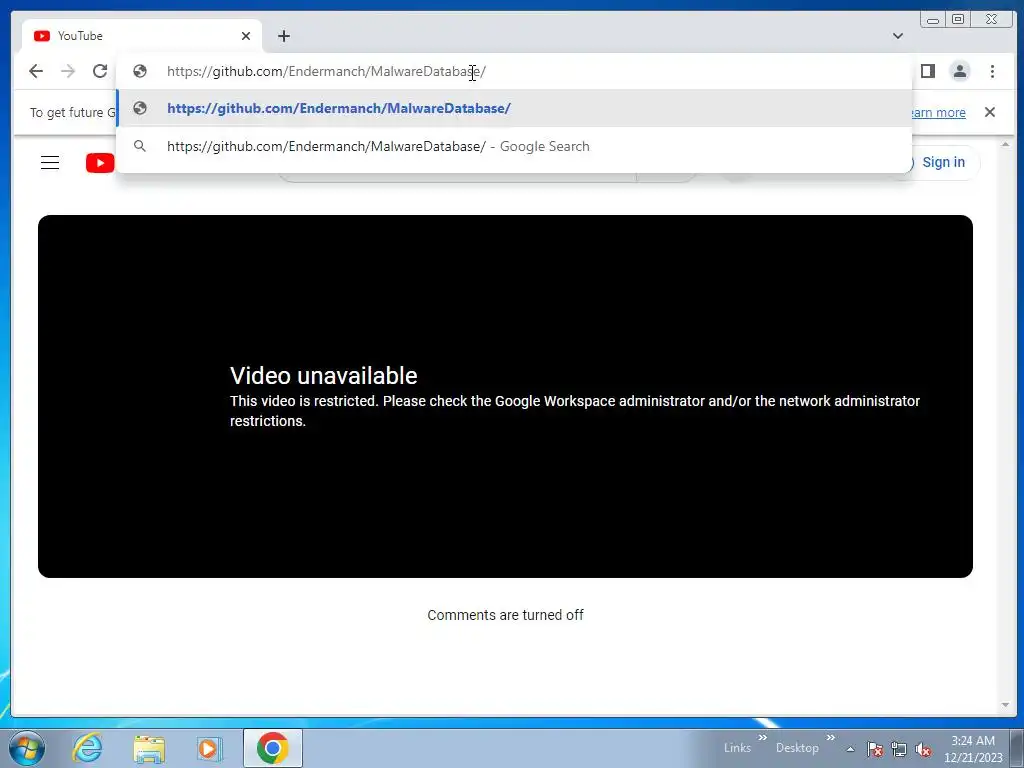
Task: Click the forward navigation arrow
Action: pos(68,71)
